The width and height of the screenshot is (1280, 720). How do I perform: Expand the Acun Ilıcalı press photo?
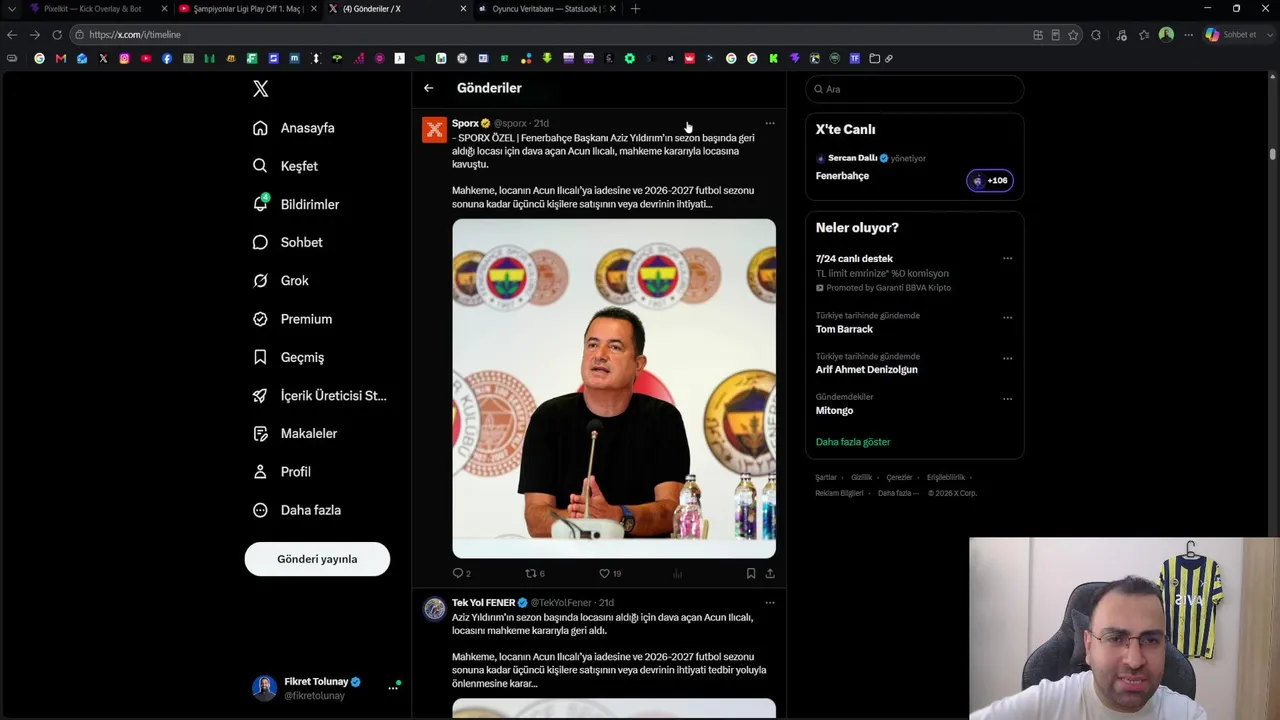click(614, 388)
